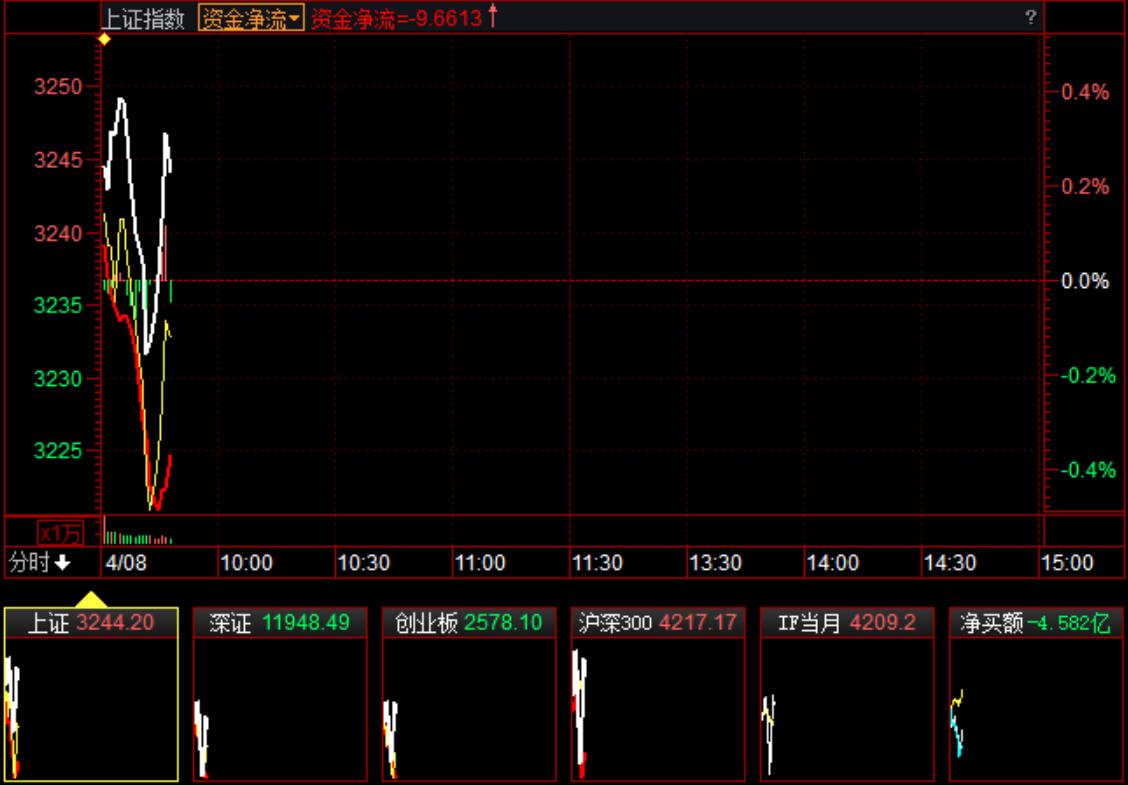This screenshot has height=785, width=1128.
Task: Show the 净买额 net buy chart
Action: pos(1036,694)
